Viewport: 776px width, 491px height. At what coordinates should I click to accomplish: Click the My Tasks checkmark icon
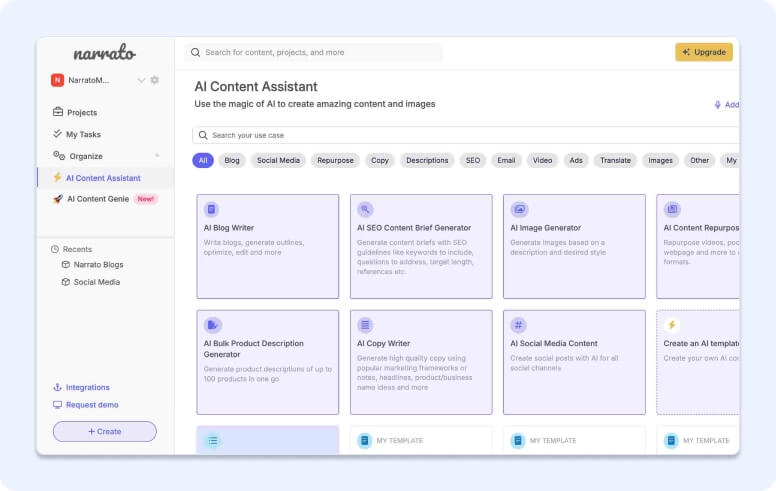point(57,134)
